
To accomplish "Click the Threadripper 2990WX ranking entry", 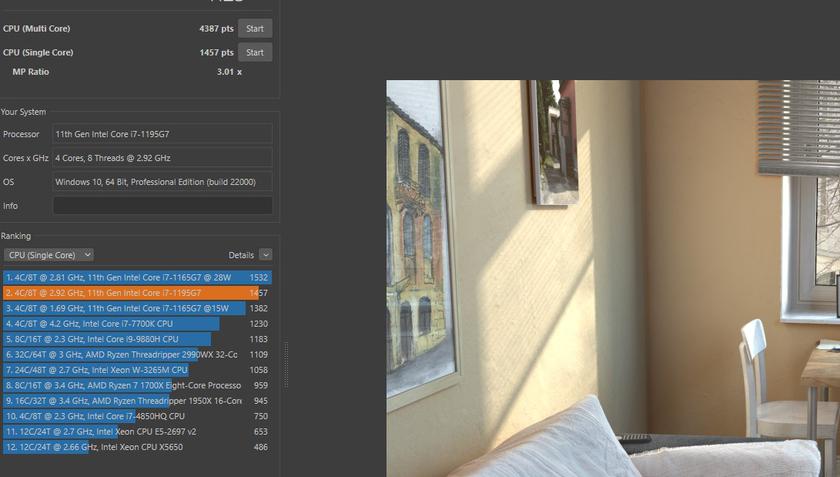I will point(136,355).
